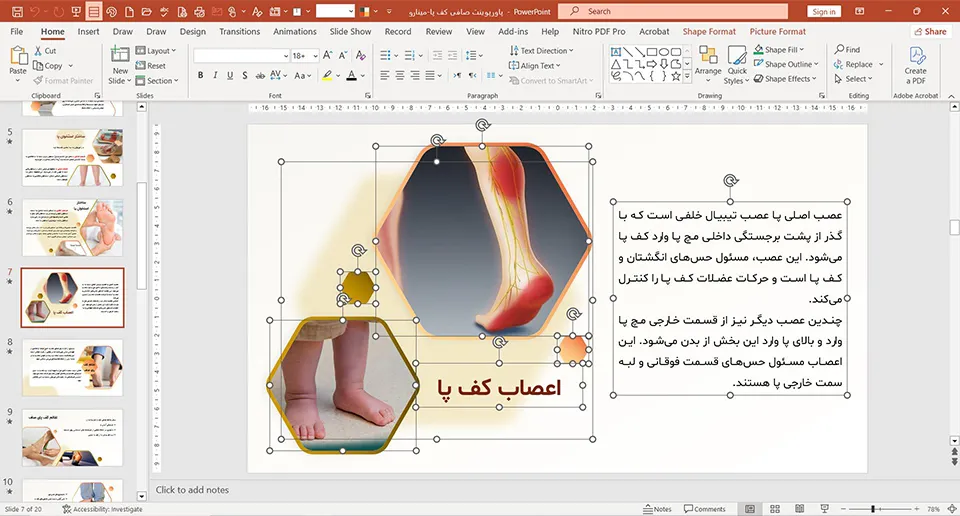Screen dimensions: 960x516
Task: Click the Reading View icon in status bar
Action: [x=800, y=509]
